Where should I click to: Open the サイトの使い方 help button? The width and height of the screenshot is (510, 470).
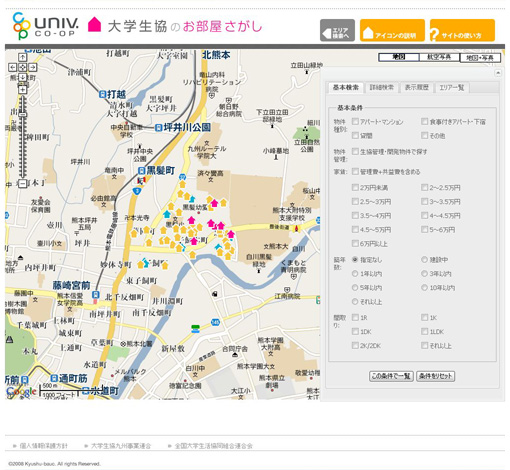[x=462, y=30]
